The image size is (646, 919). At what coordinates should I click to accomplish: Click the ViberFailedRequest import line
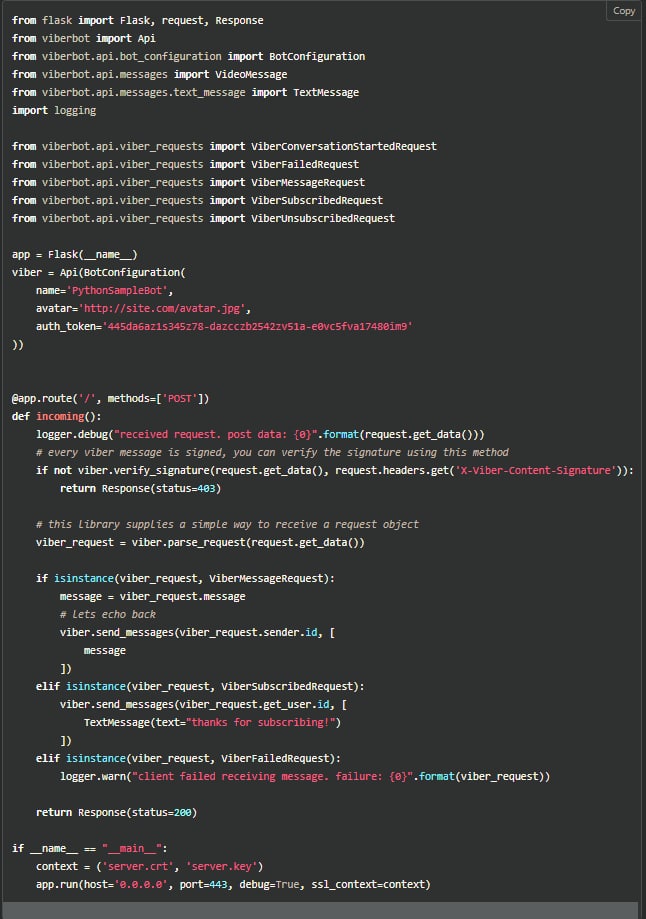(x=185, y=165)
